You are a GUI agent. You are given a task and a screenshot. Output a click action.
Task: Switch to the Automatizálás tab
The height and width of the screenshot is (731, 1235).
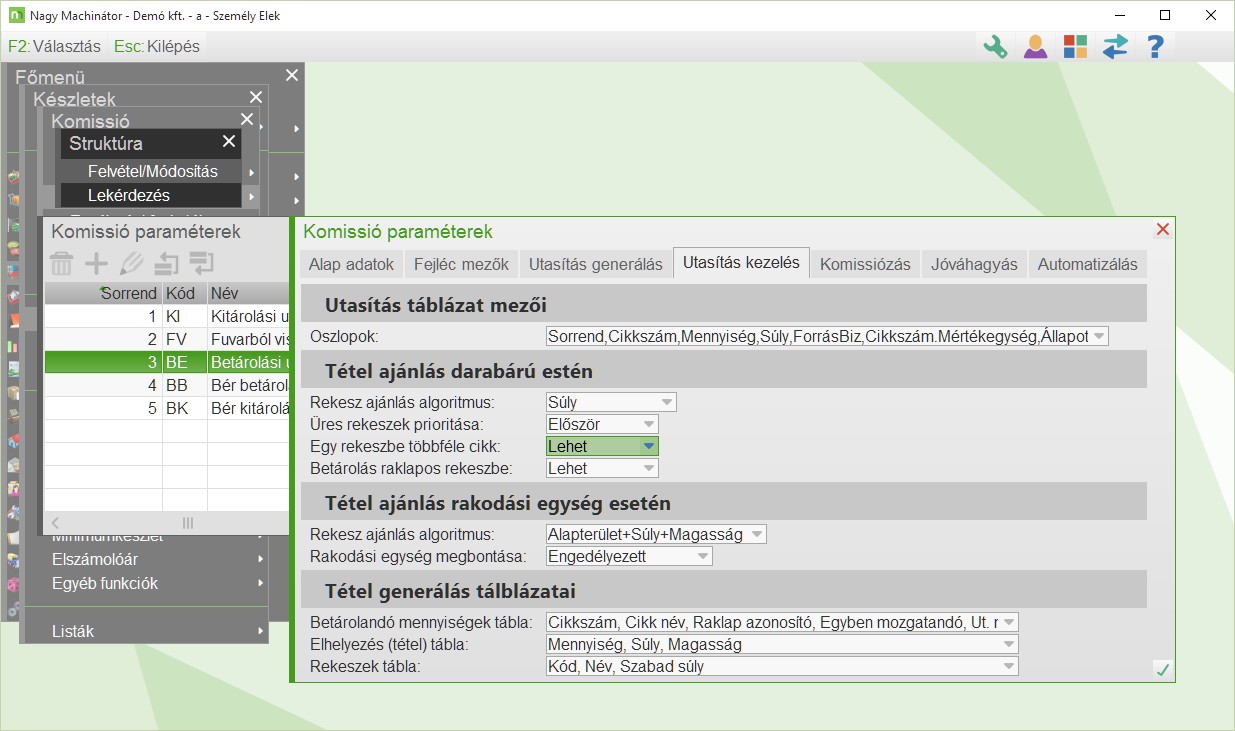1088,264
